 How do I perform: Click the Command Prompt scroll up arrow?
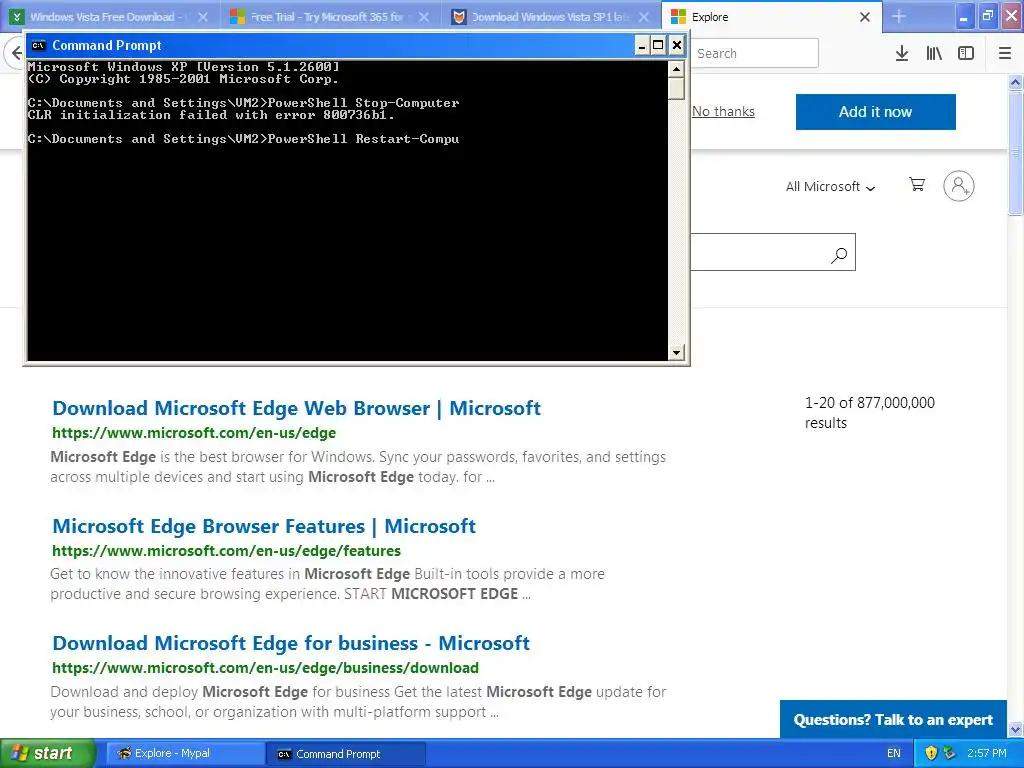(676, 69)
